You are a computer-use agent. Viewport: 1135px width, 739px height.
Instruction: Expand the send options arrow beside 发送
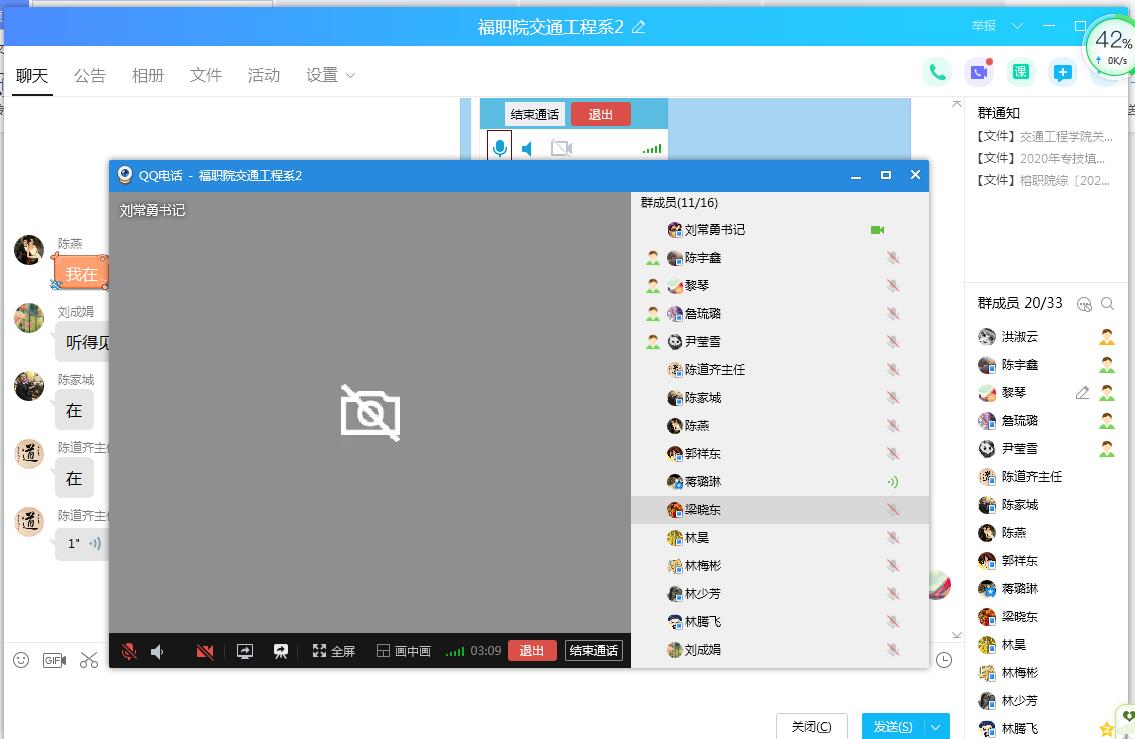[x=937, y=727]
